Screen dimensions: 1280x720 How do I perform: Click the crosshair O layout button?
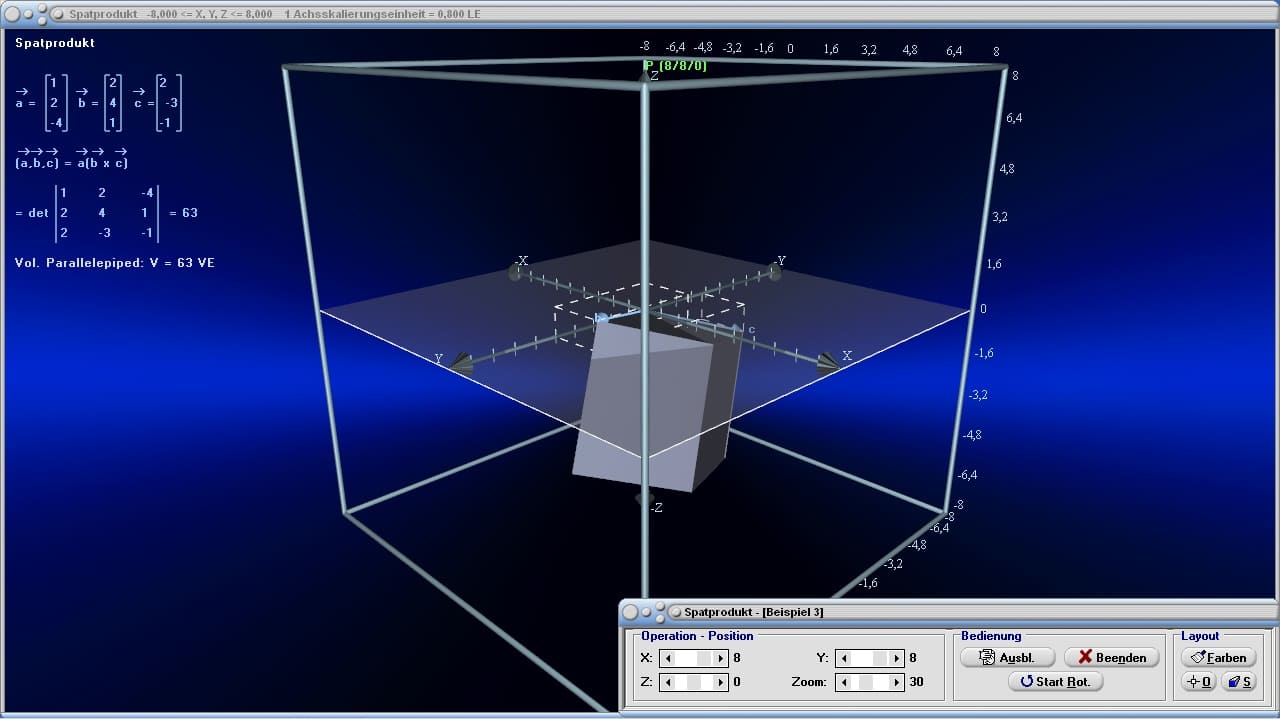(1198, 681)
